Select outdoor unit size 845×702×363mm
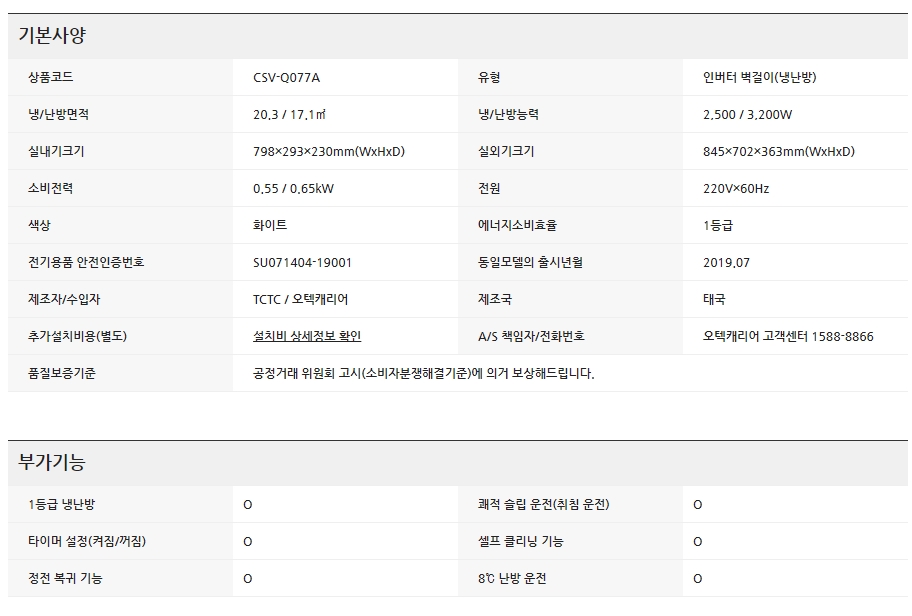Image resolution: width=912 pixels, height=616 pixels. click(x=779, y=151)
